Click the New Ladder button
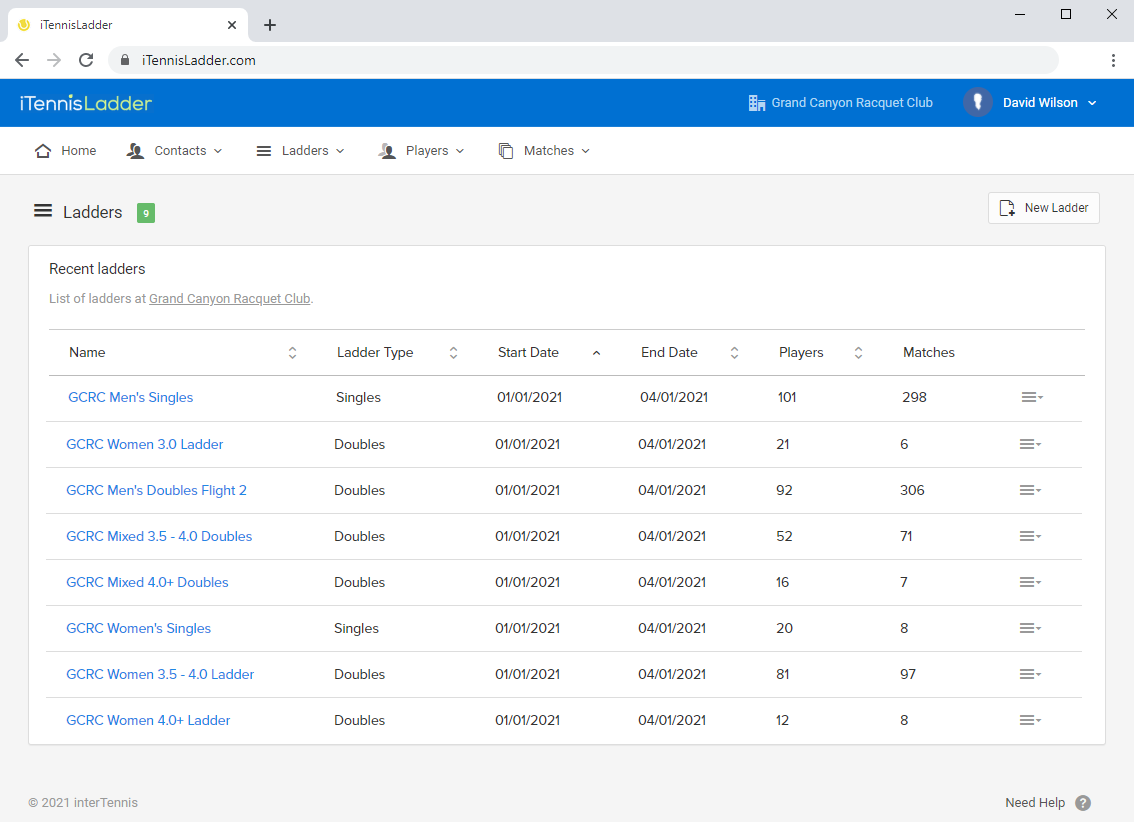The image size is (1134, 822). click(1043, 208)
